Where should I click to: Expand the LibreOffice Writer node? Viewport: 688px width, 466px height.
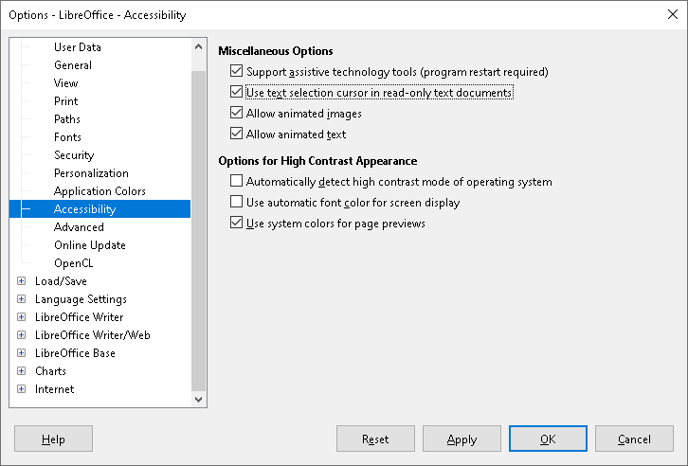pyautogui.click(x=21, y=317)
